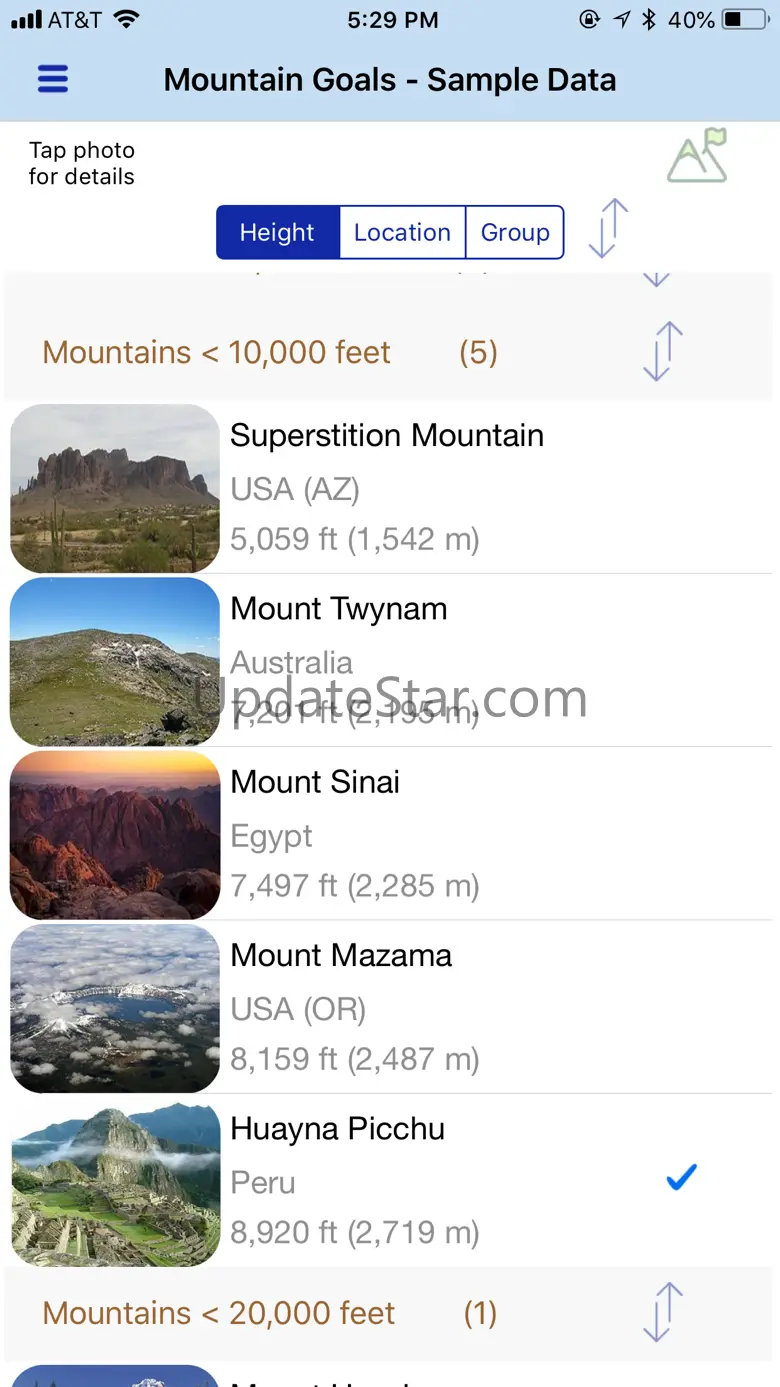This screenshot has width=780, height=1387.
Task: Collapse the Mountains < 10,000 feet section
Action: point(662,351)
